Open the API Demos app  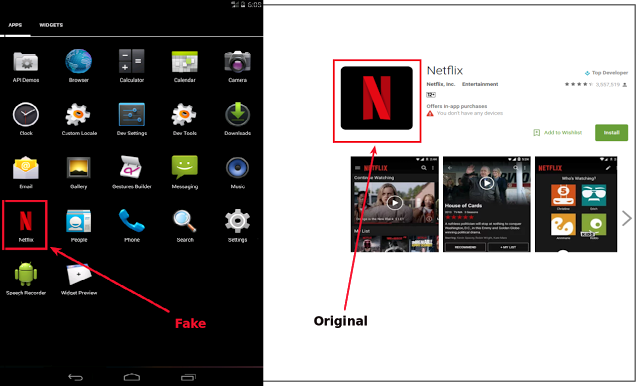coord(26,67)
